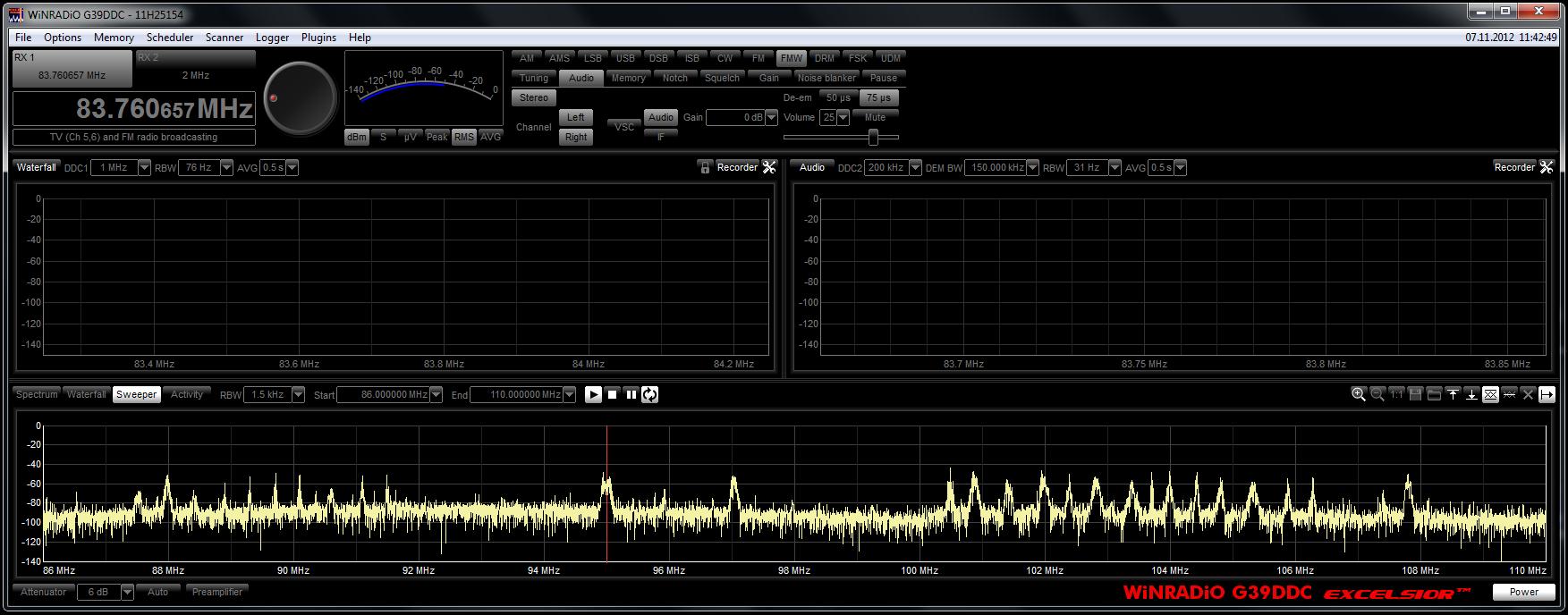This screenshot has height=615, width=1568.
Task: Switch meter units to dBm
Action: pos(357,137)
